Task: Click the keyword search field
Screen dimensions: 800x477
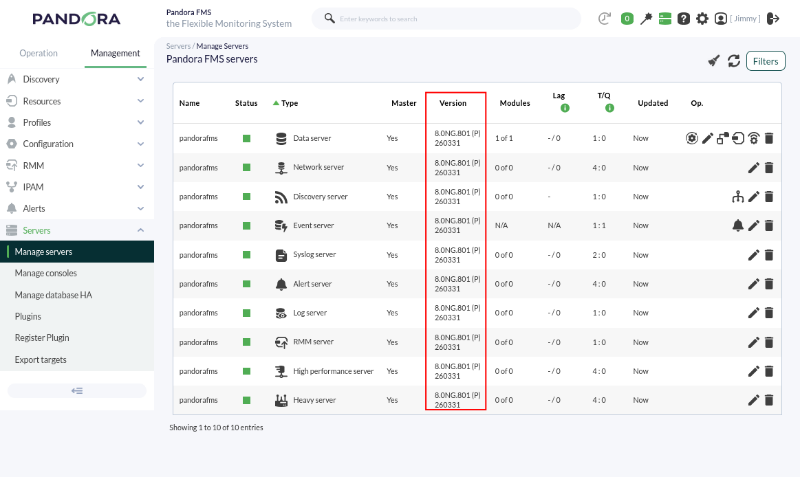Action: pyautogui.click(x=446, y=19)
